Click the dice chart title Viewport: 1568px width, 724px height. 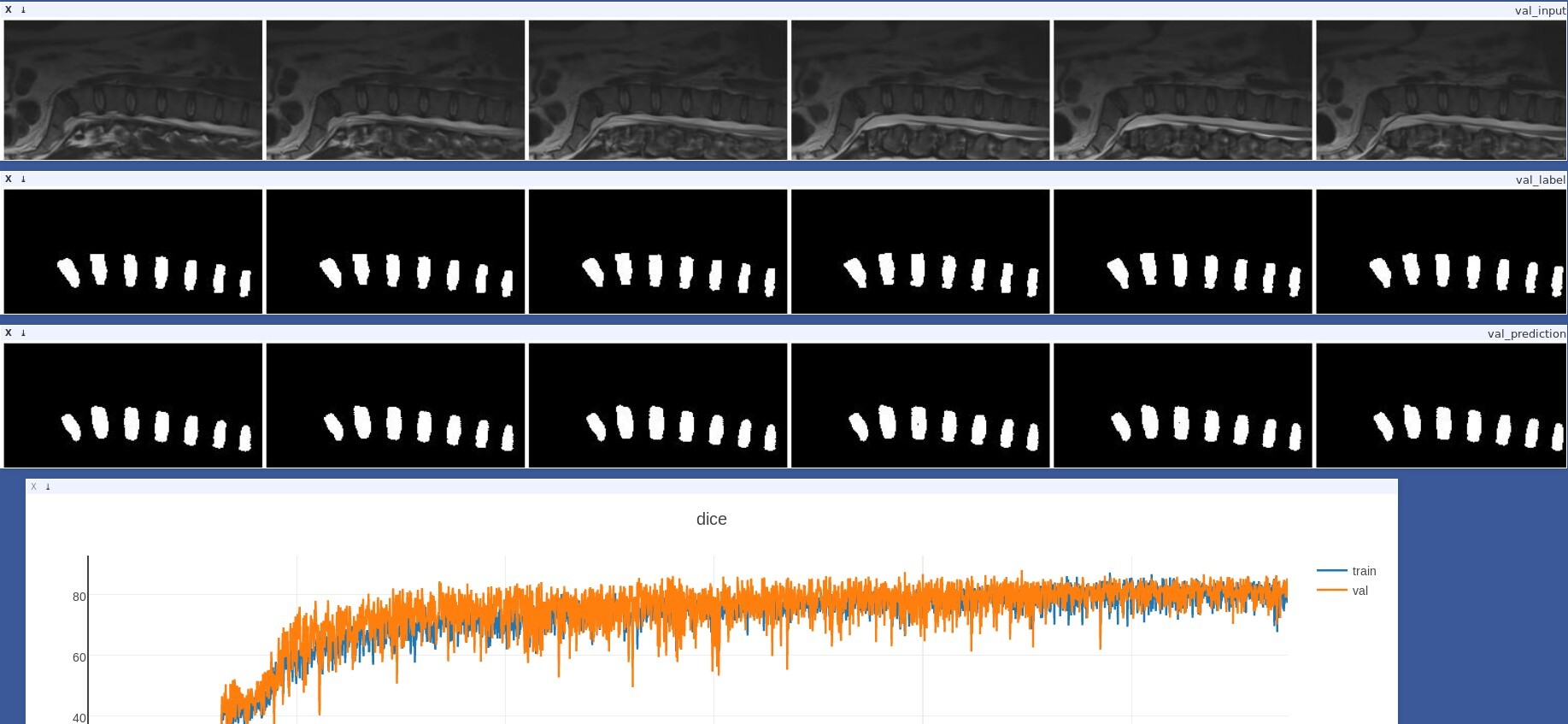click(711, 519)
